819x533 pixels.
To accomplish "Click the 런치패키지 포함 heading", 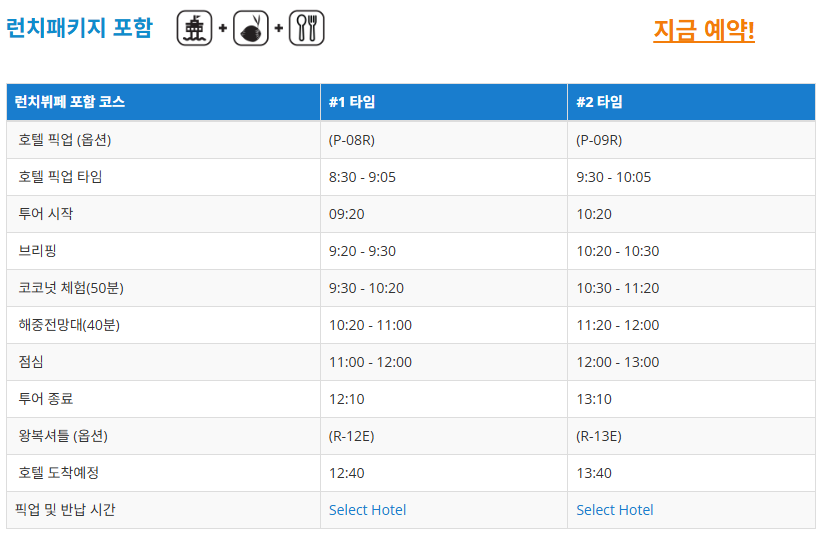I will pos(79,28).
